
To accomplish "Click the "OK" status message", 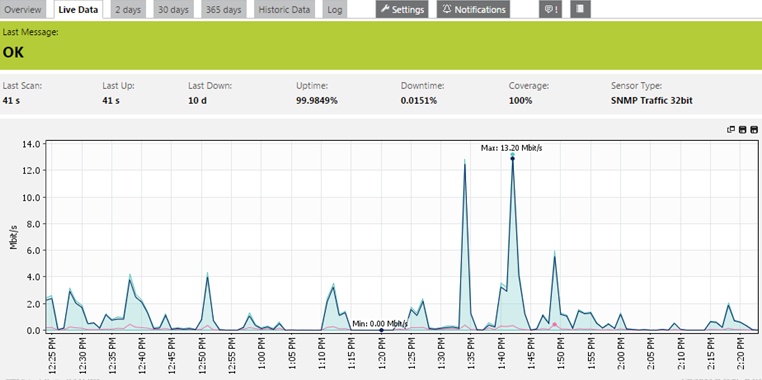I will (x=13, y=52).
